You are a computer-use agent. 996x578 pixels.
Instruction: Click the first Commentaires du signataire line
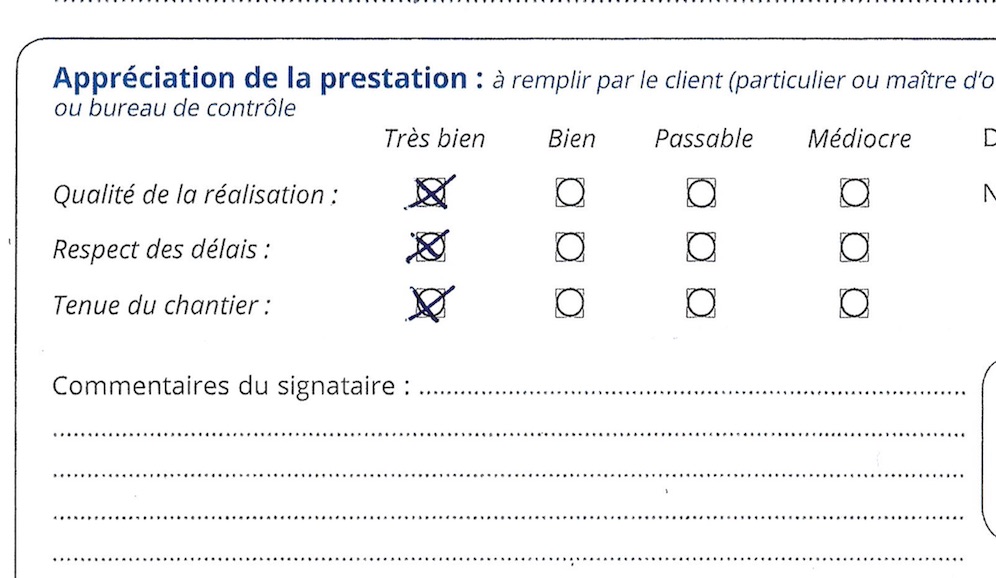[x=692, y=387]
